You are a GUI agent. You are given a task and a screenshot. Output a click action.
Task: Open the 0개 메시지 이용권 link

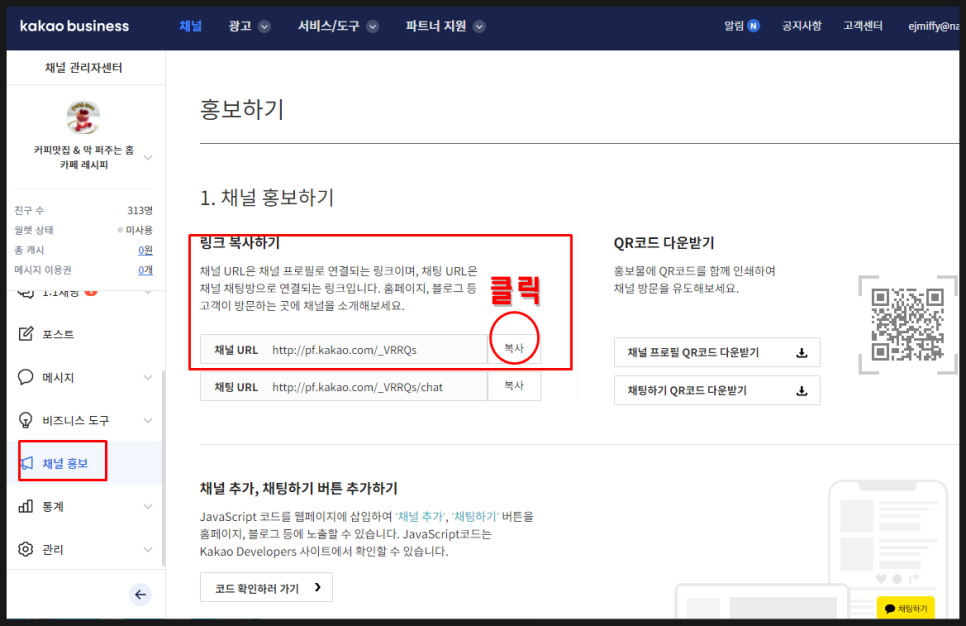coord(145,270)
